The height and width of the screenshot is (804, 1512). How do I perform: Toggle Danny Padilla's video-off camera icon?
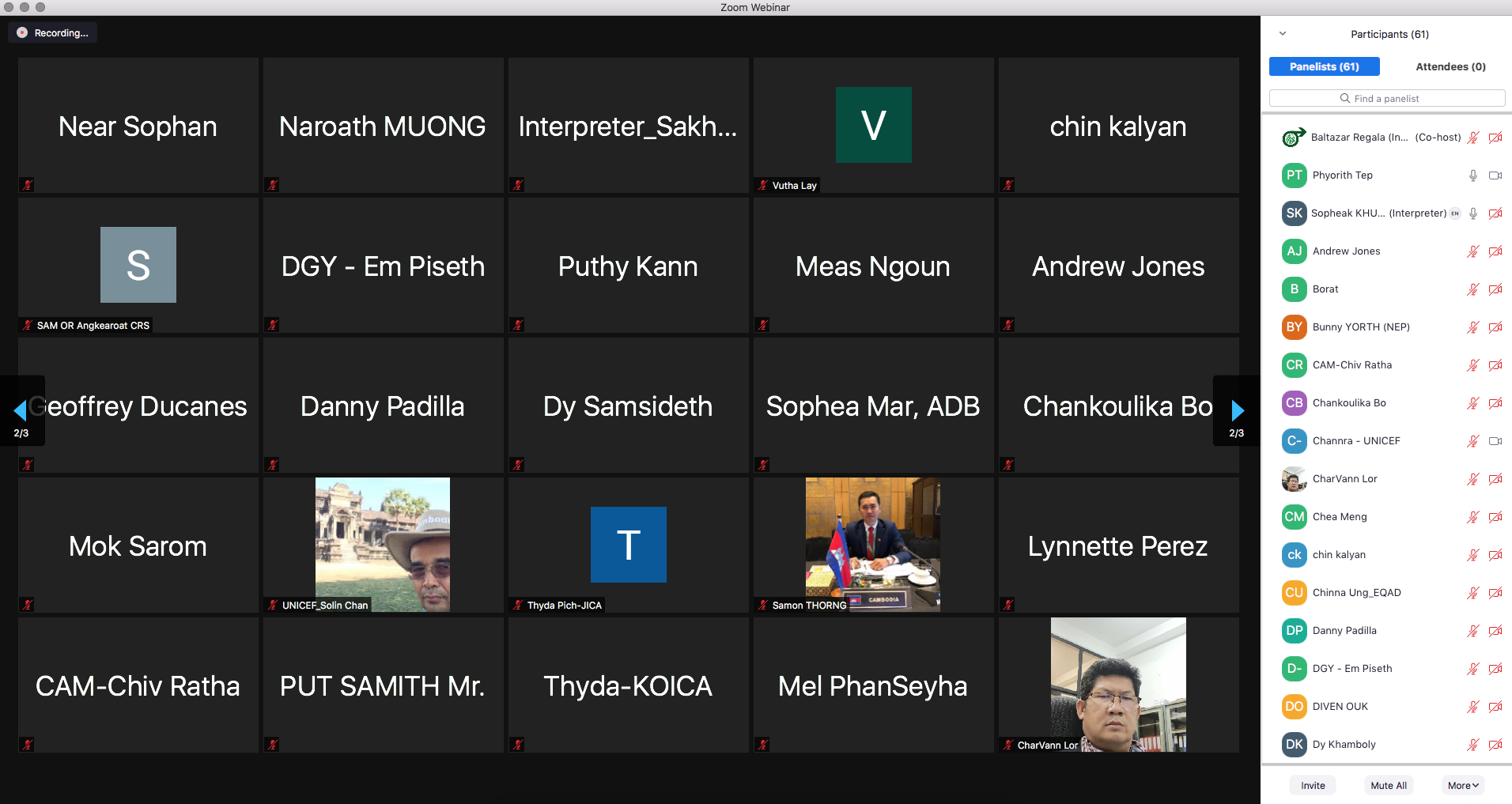(x=1495, y=631)
